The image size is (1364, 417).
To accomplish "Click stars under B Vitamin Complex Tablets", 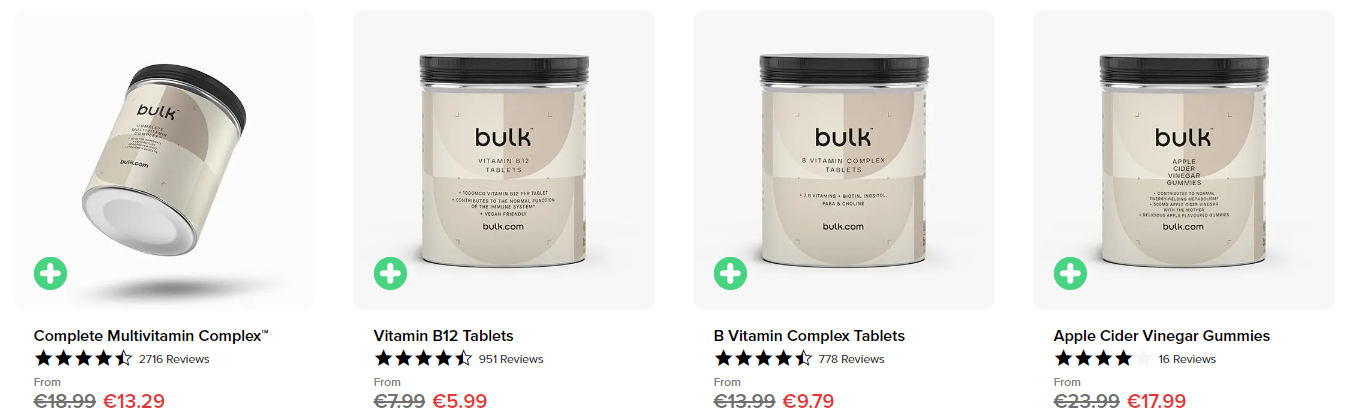I will coord(763,358).
